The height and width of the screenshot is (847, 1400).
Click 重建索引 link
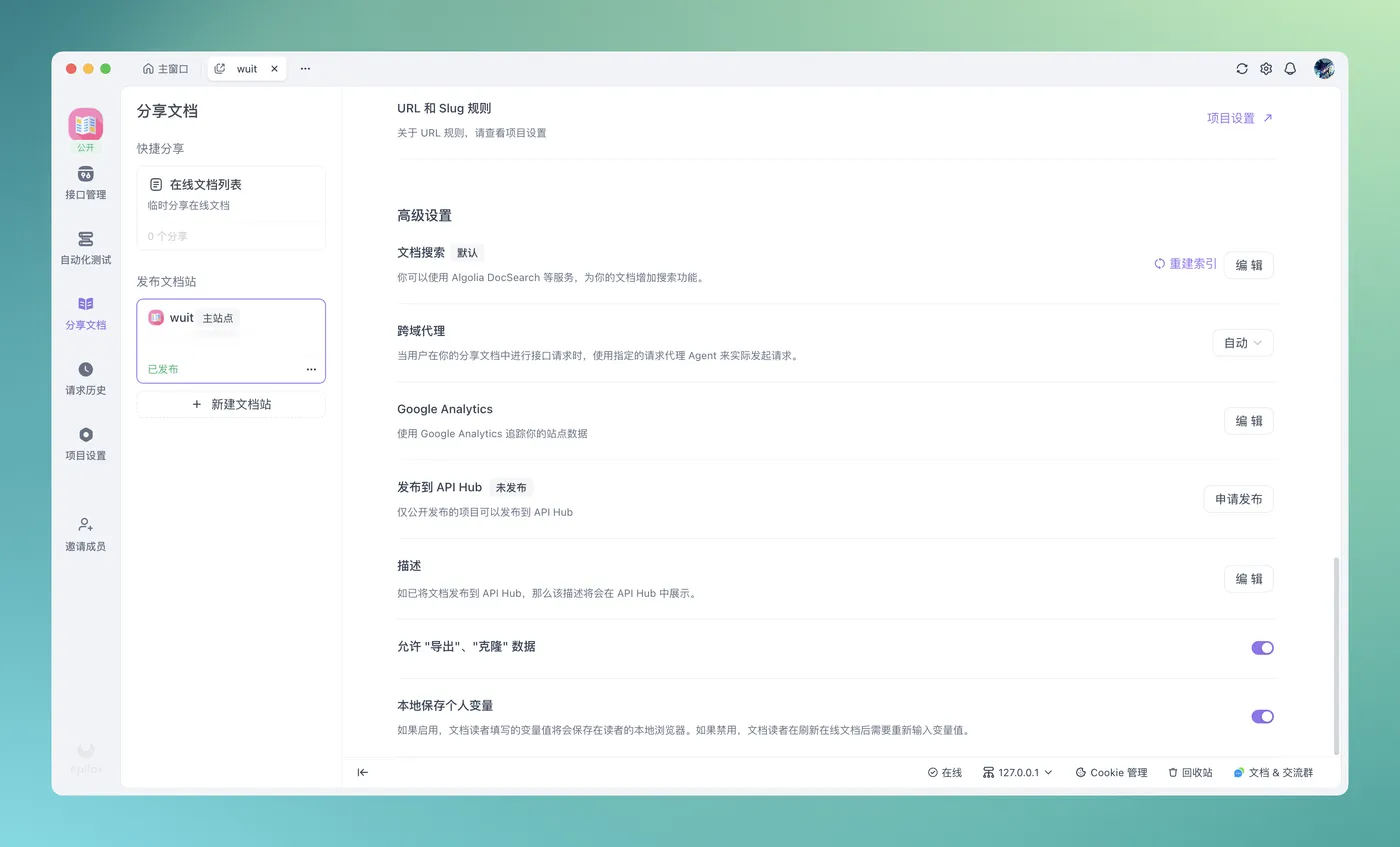click(1185, 264)
